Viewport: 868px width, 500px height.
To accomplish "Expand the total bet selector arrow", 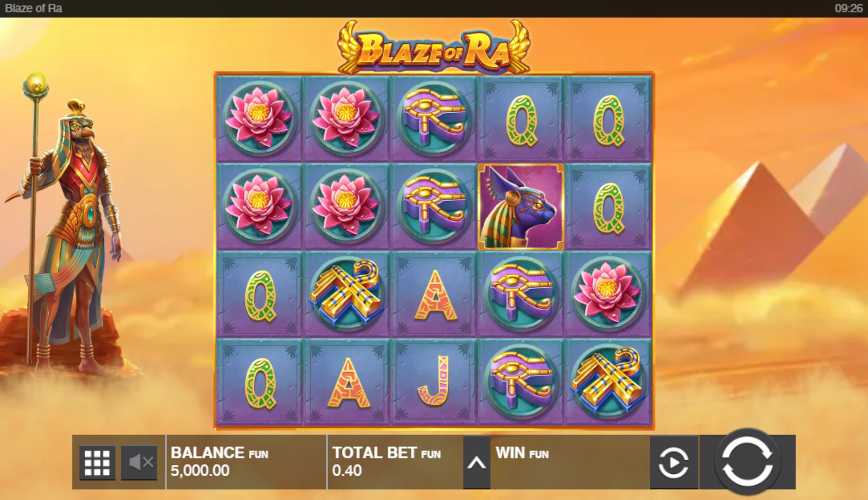I will point(476,463).
